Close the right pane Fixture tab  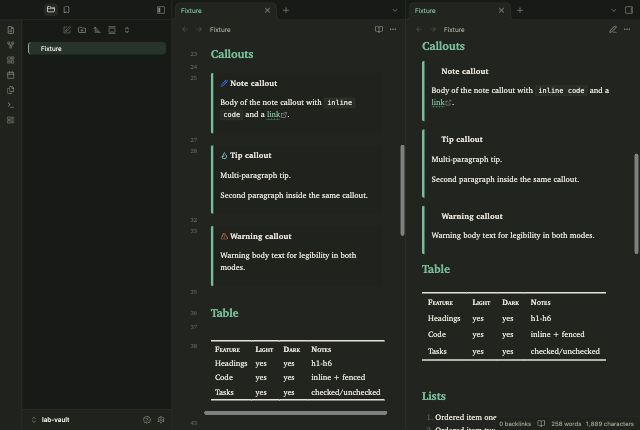501,11
